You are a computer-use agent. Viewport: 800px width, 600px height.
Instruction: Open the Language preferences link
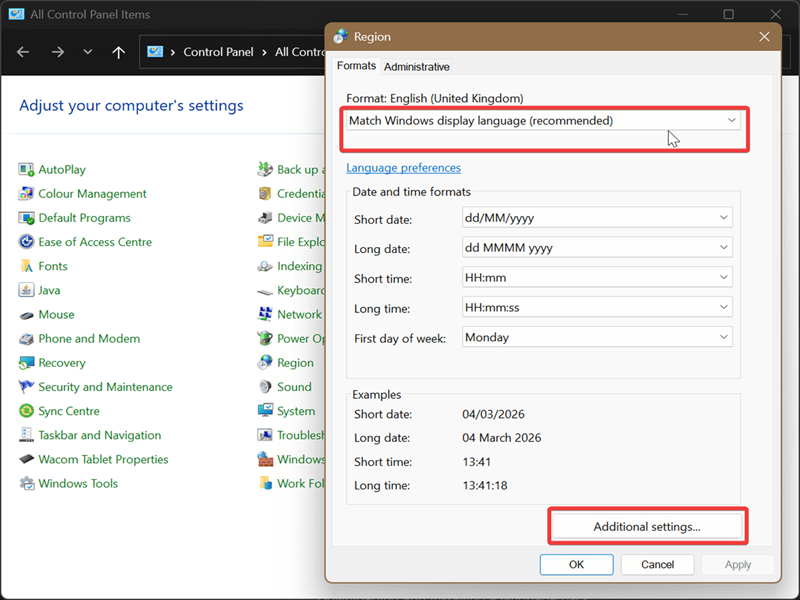[403, 167]
